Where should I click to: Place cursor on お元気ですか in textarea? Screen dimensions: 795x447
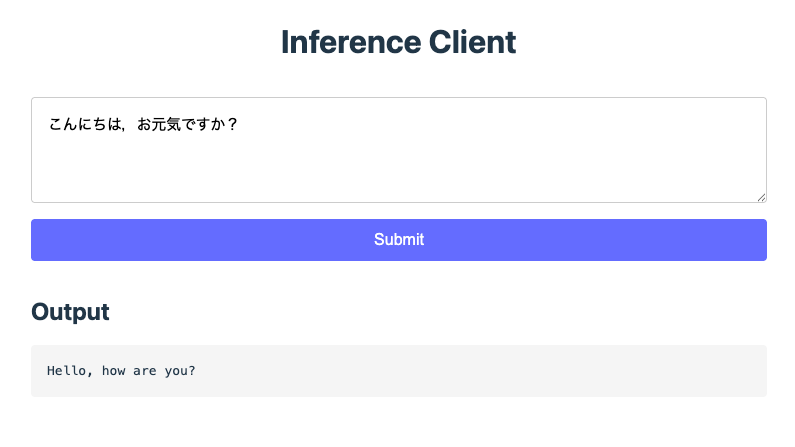(x=180, y=126)
